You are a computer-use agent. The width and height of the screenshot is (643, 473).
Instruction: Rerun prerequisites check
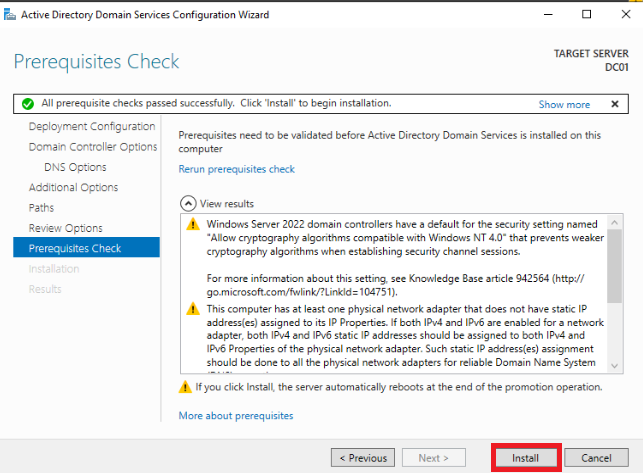coord(237,169)
